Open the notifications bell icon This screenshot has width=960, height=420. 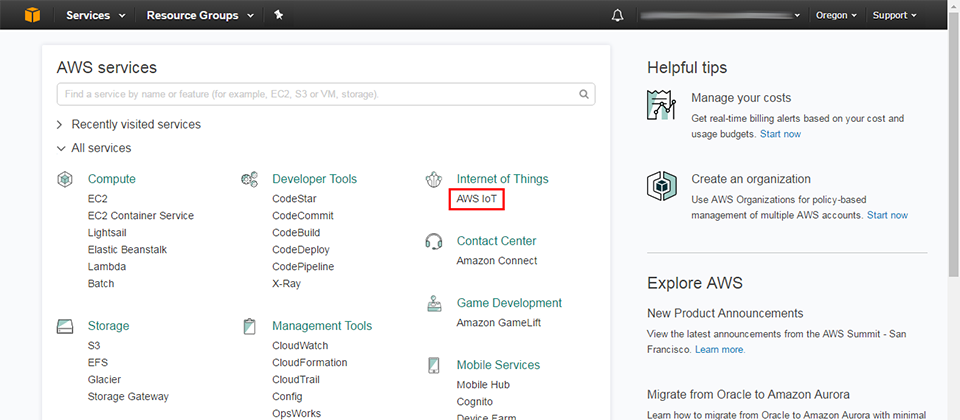(x=617, y=15)
